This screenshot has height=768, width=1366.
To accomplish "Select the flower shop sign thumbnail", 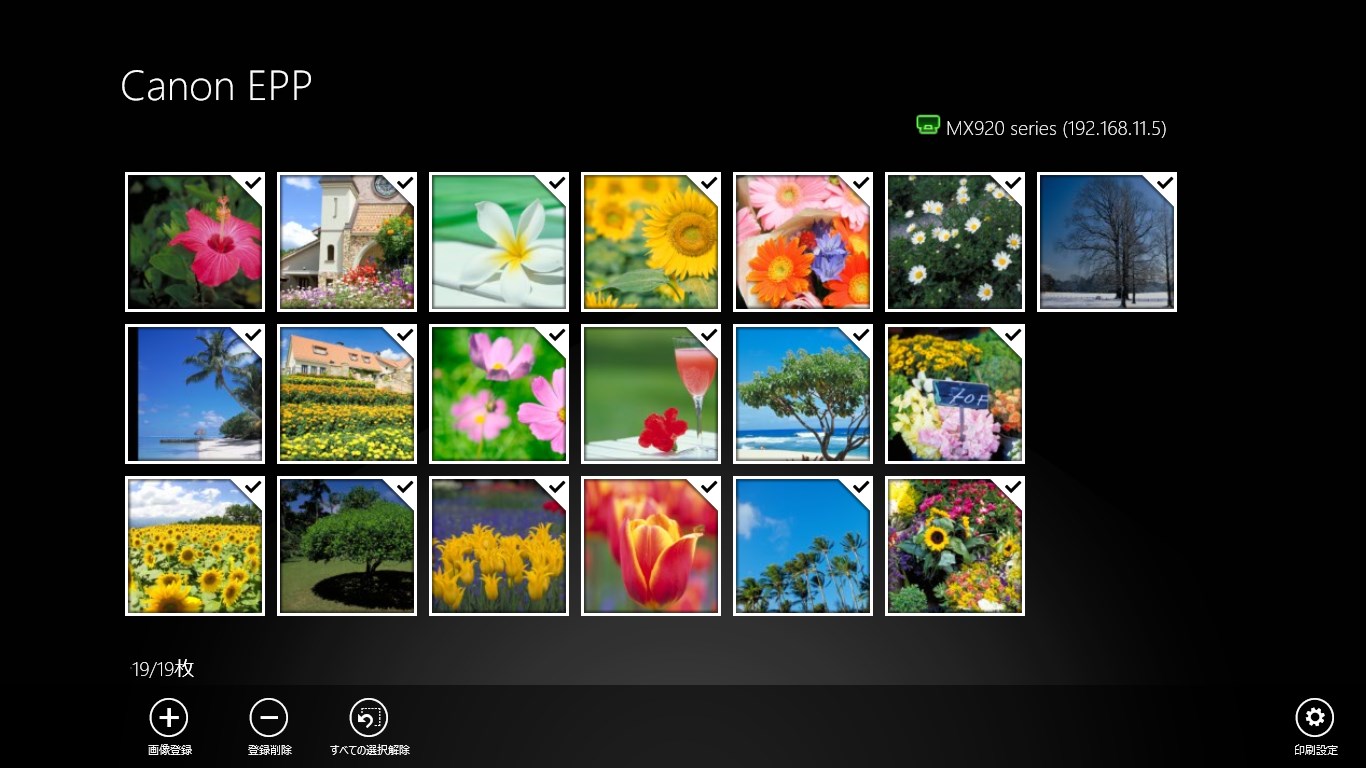I will 955,394.
